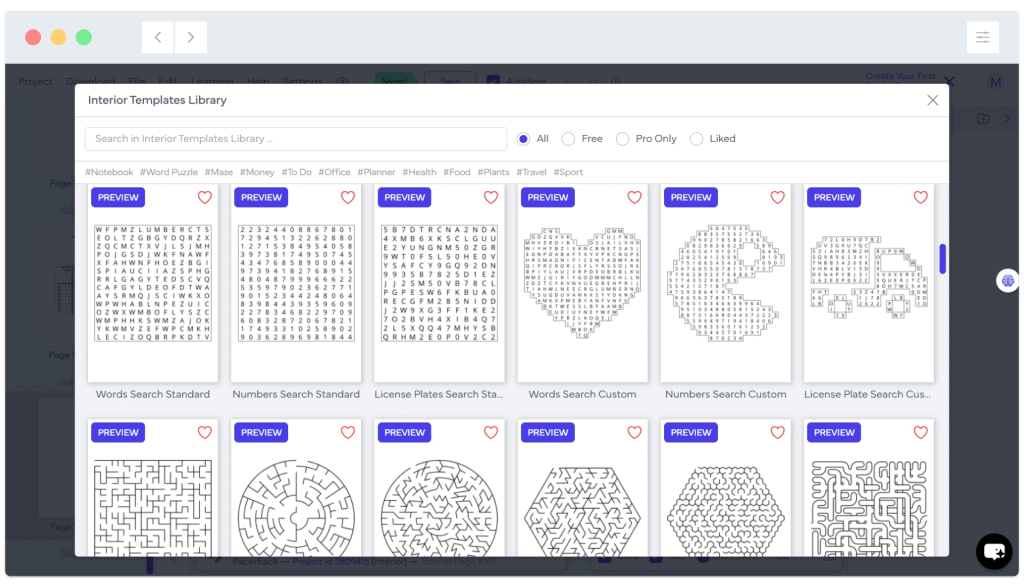The width and height of the screenshot is (1024, 587).
Task: Click the Numbers Search Custom title
Action: click(x=726, y=394)
